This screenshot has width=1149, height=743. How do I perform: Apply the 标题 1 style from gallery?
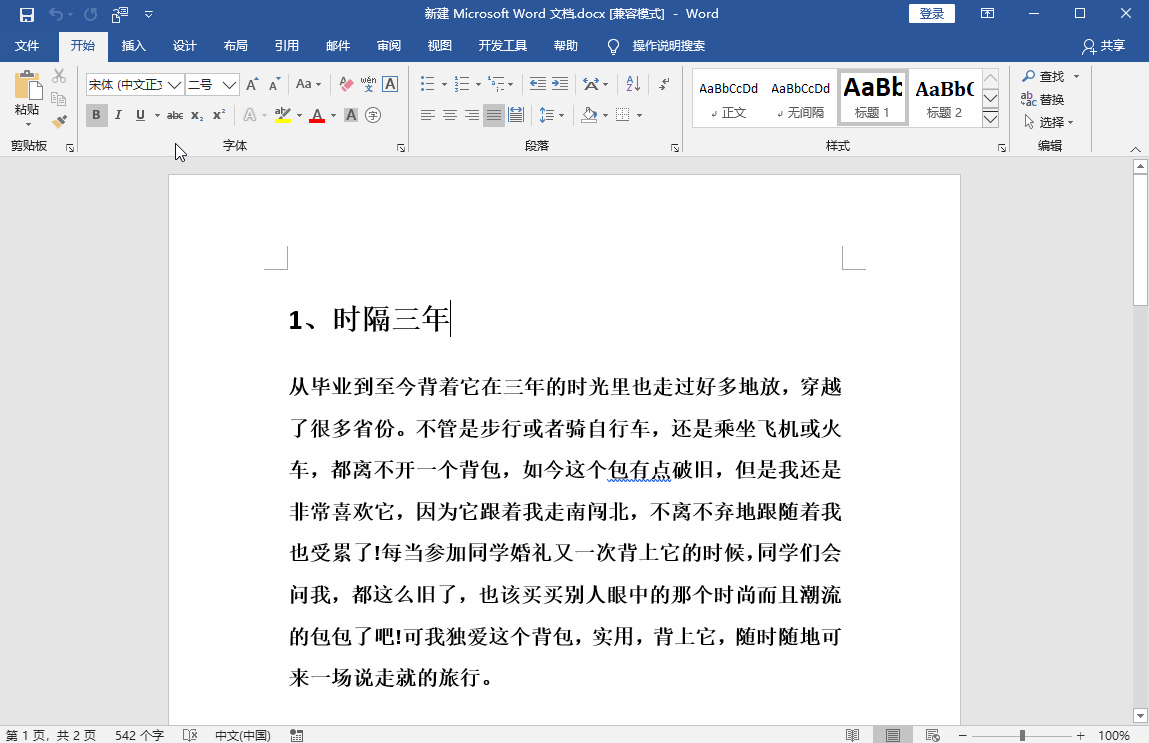872,96
